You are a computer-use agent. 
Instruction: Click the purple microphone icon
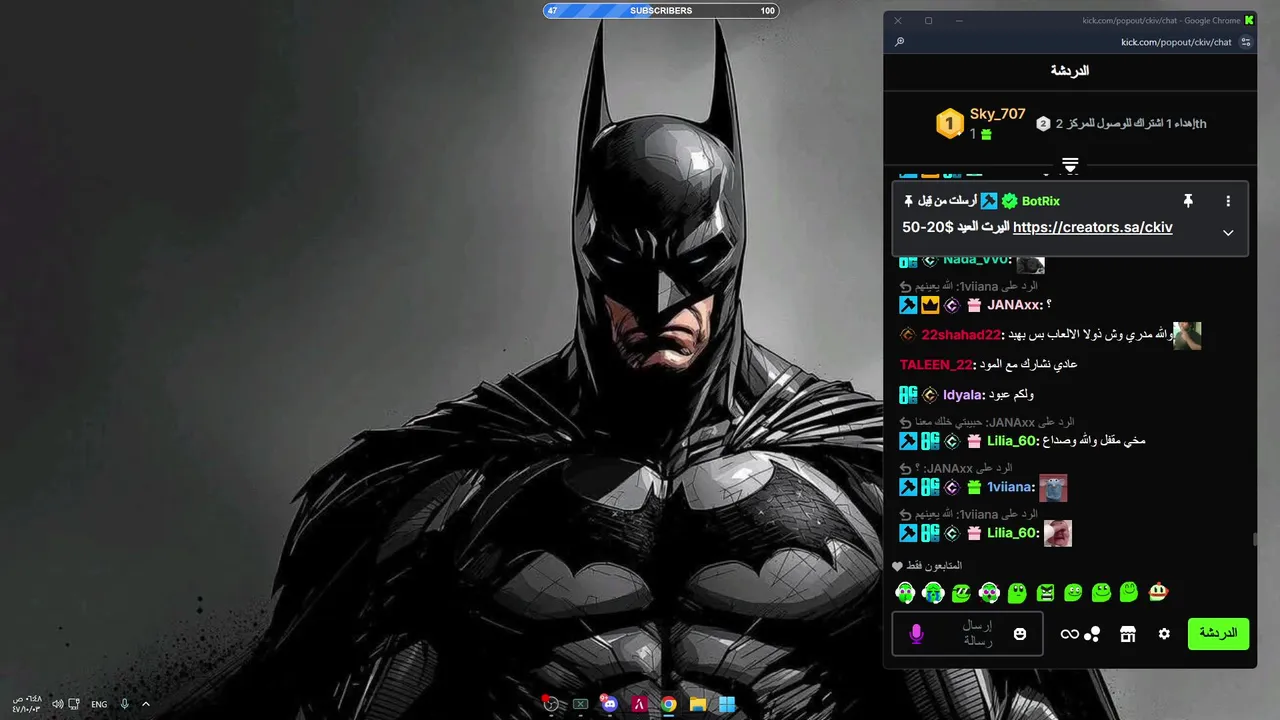coord(916,634)
